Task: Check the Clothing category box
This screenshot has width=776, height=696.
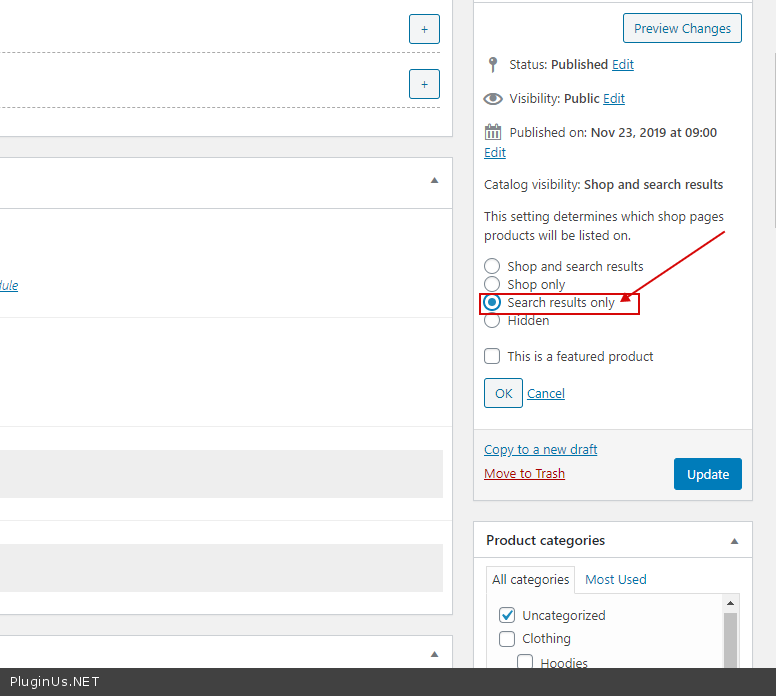Action: [507, 638]
